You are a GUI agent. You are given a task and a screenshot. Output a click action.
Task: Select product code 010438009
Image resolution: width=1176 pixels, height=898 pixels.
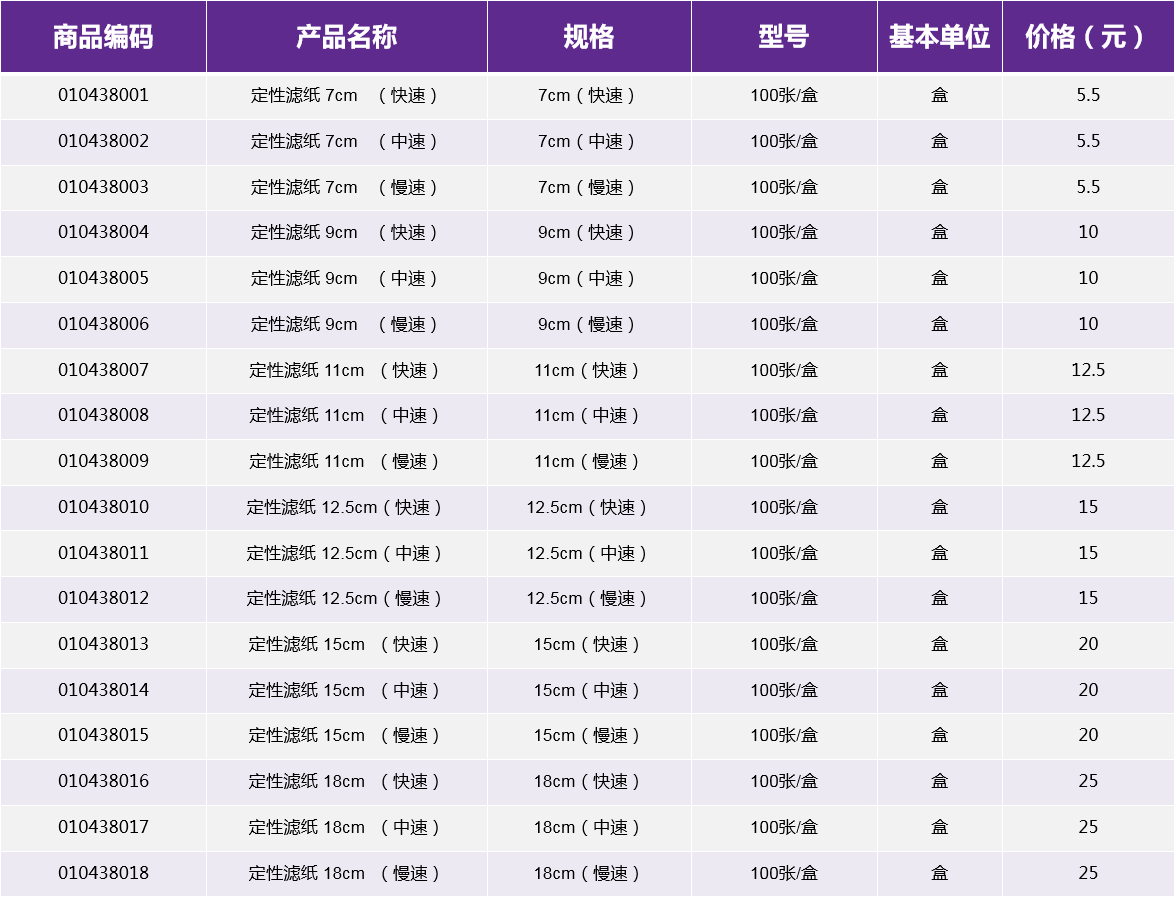point(104,461)
